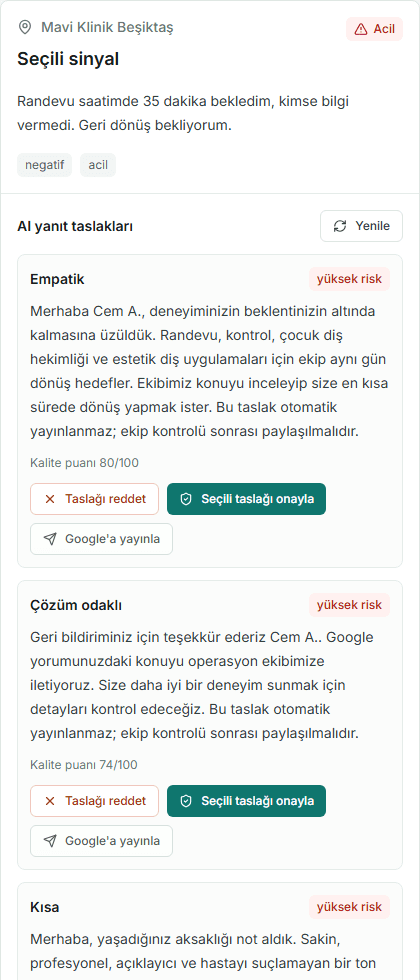Reject the Empatik draft
420x980 pixels.
tap(94, 499)
